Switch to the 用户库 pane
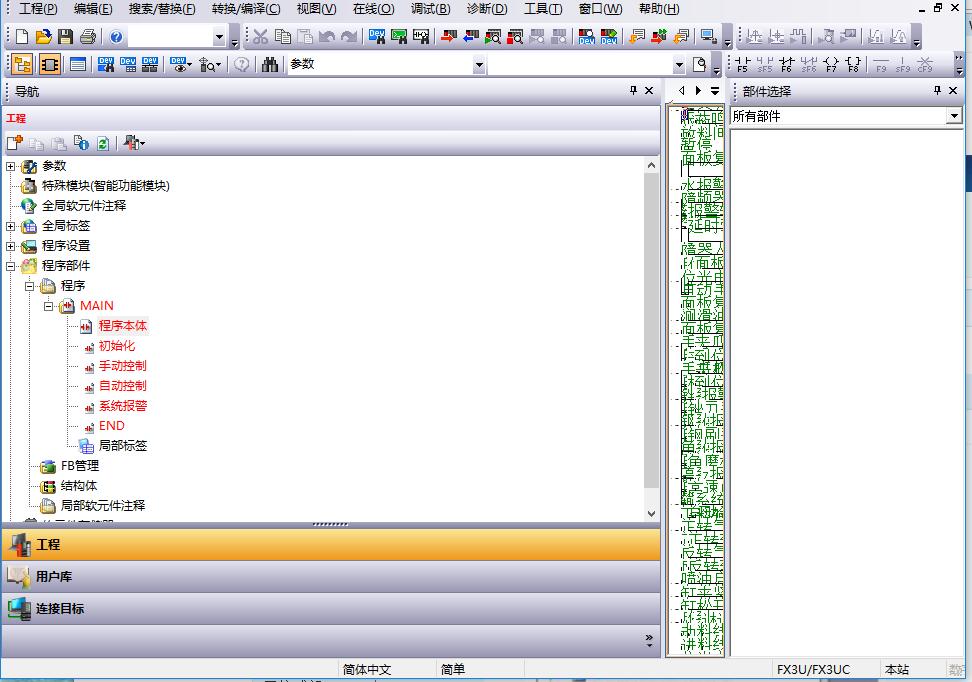This screenshot has height=682, width=972. click(x=54, y=577)
